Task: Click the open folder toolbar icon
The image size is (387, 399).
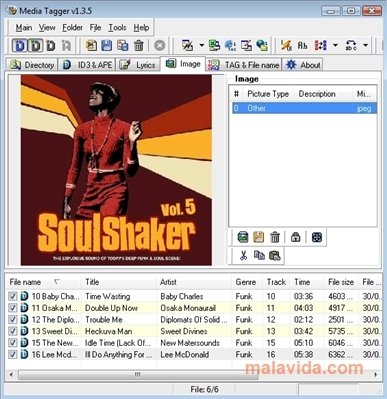Action: [91, 45]
